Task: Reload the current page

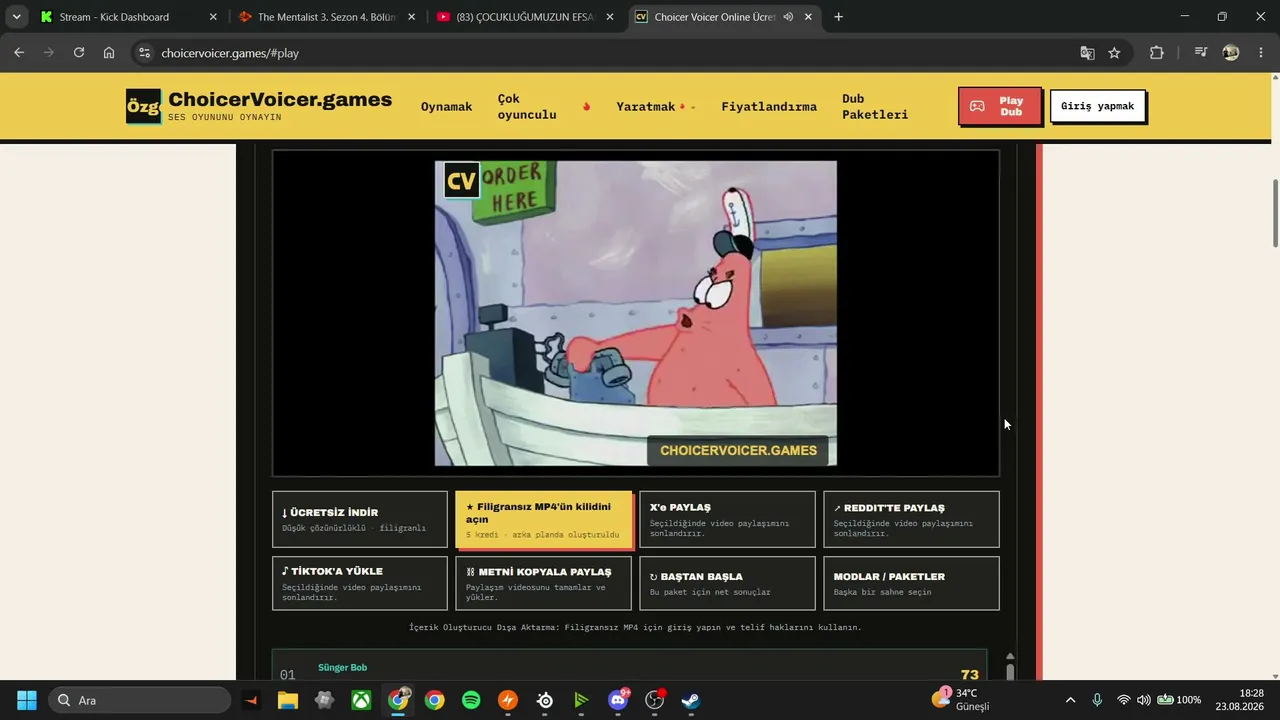Action: (x=79, y=53)
